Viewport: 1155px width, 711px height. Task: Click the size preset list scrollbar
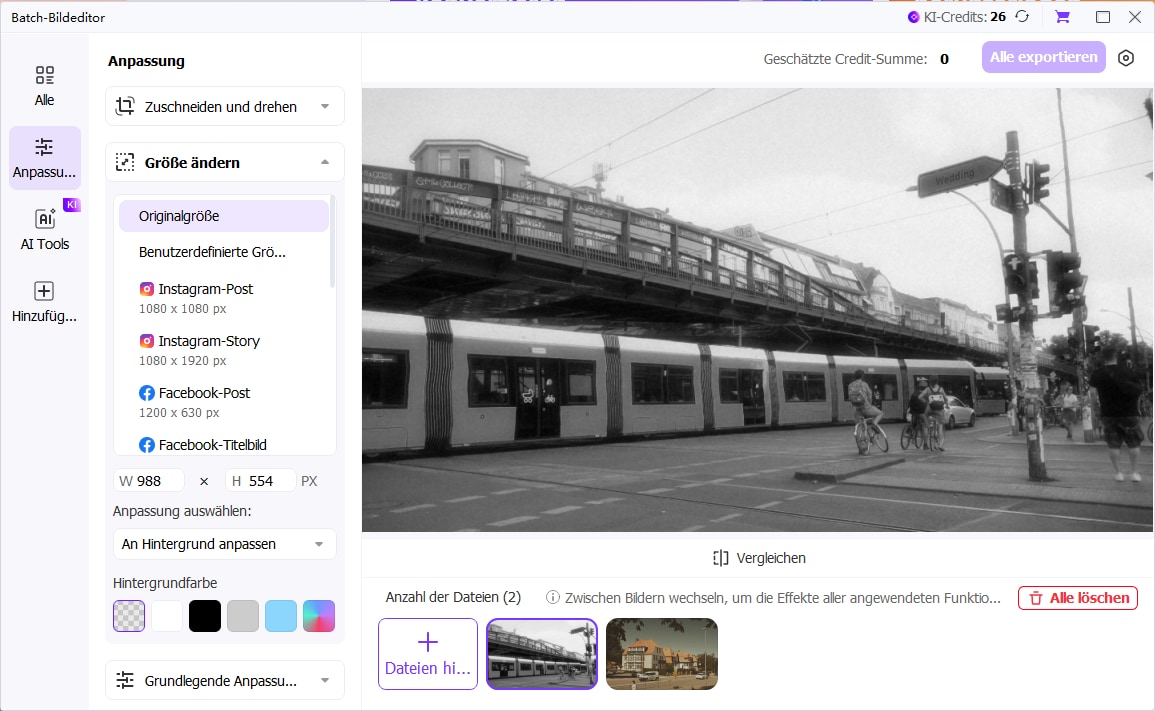coord(332,242)
